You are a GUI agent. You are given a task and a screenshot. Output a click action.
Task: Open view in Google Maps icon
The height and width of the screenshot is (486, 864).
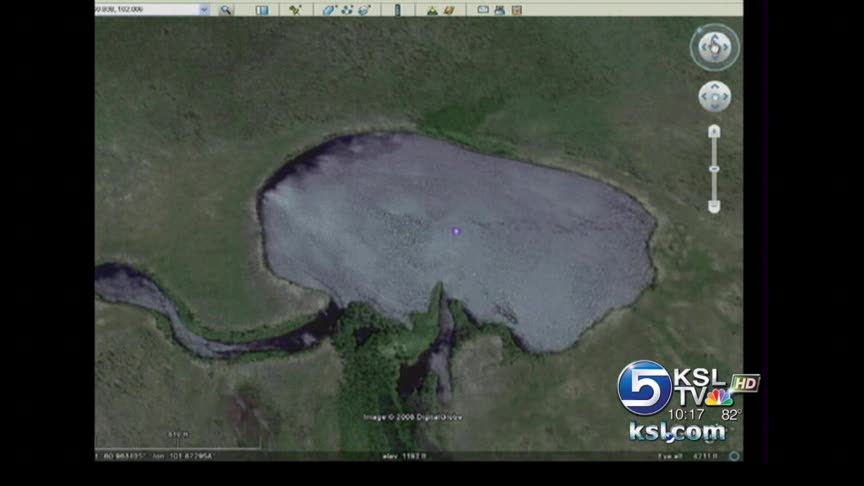click(x=517, y=9)
